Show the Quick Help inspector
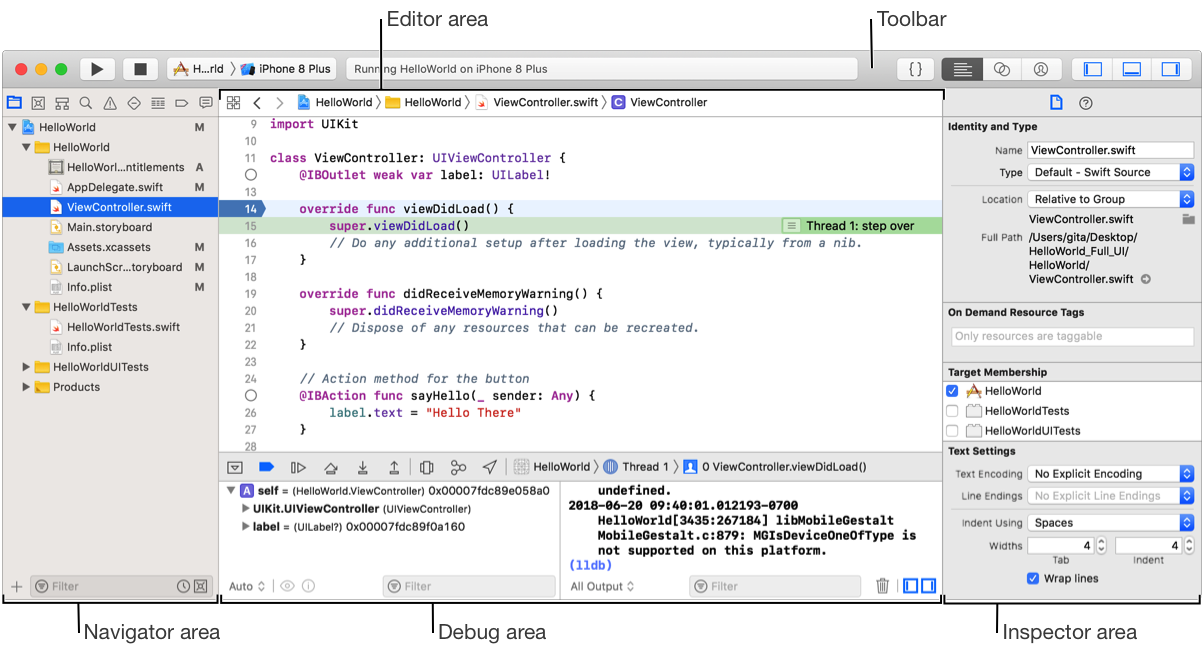 (1086, 103)
